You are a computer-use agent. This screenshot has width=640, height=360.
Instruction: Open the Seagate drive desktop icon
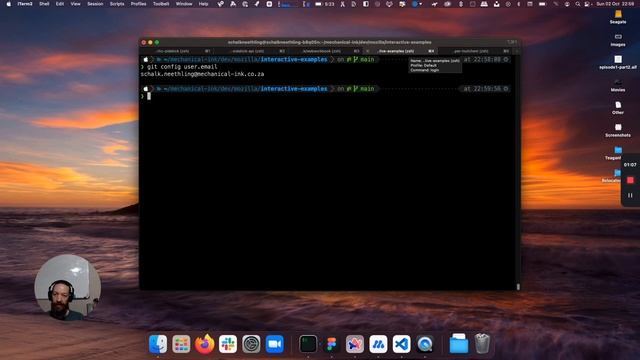coord(618,16)
